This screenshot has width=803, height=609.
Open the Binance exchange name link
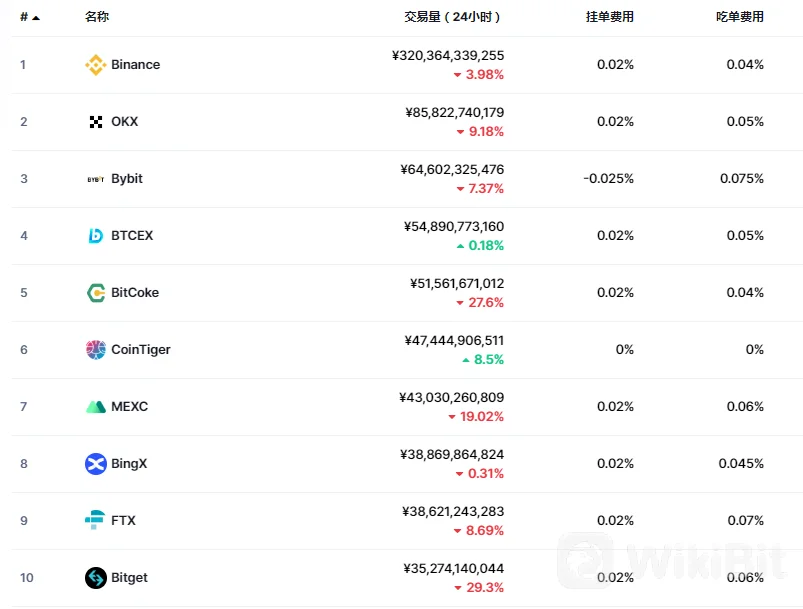tap(135, 65)
